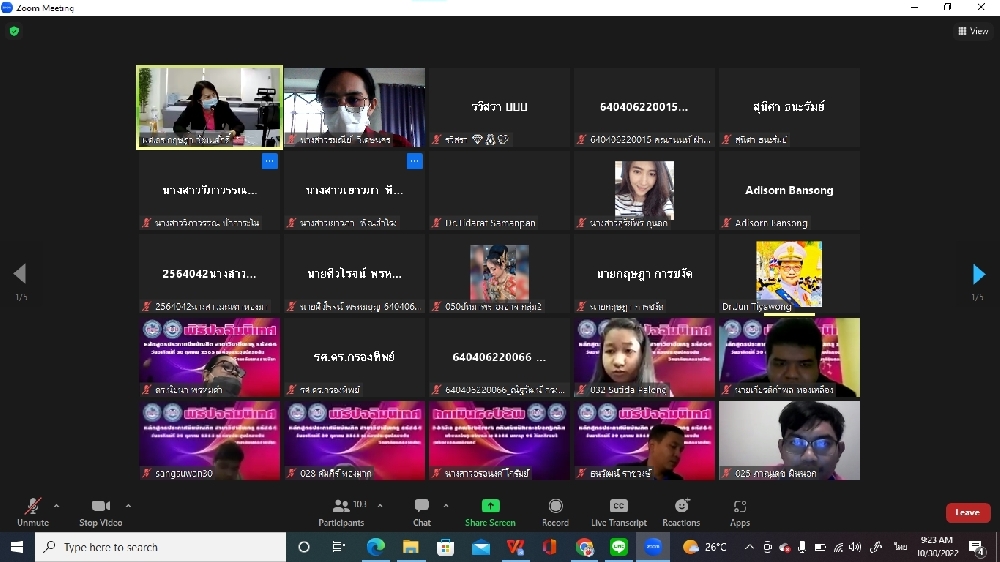
Task: Open video options arrow beside Stop Video
Action: point(128,505)
